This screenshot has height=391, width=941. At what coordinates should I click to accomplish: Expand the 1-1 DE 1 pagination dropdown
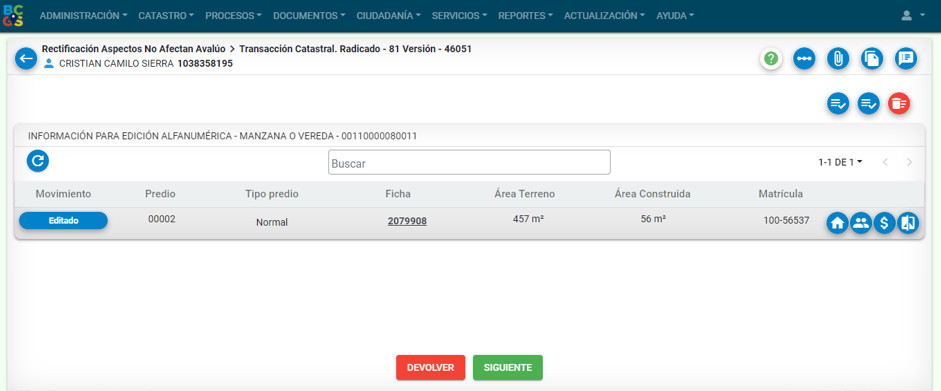[840, 162]
